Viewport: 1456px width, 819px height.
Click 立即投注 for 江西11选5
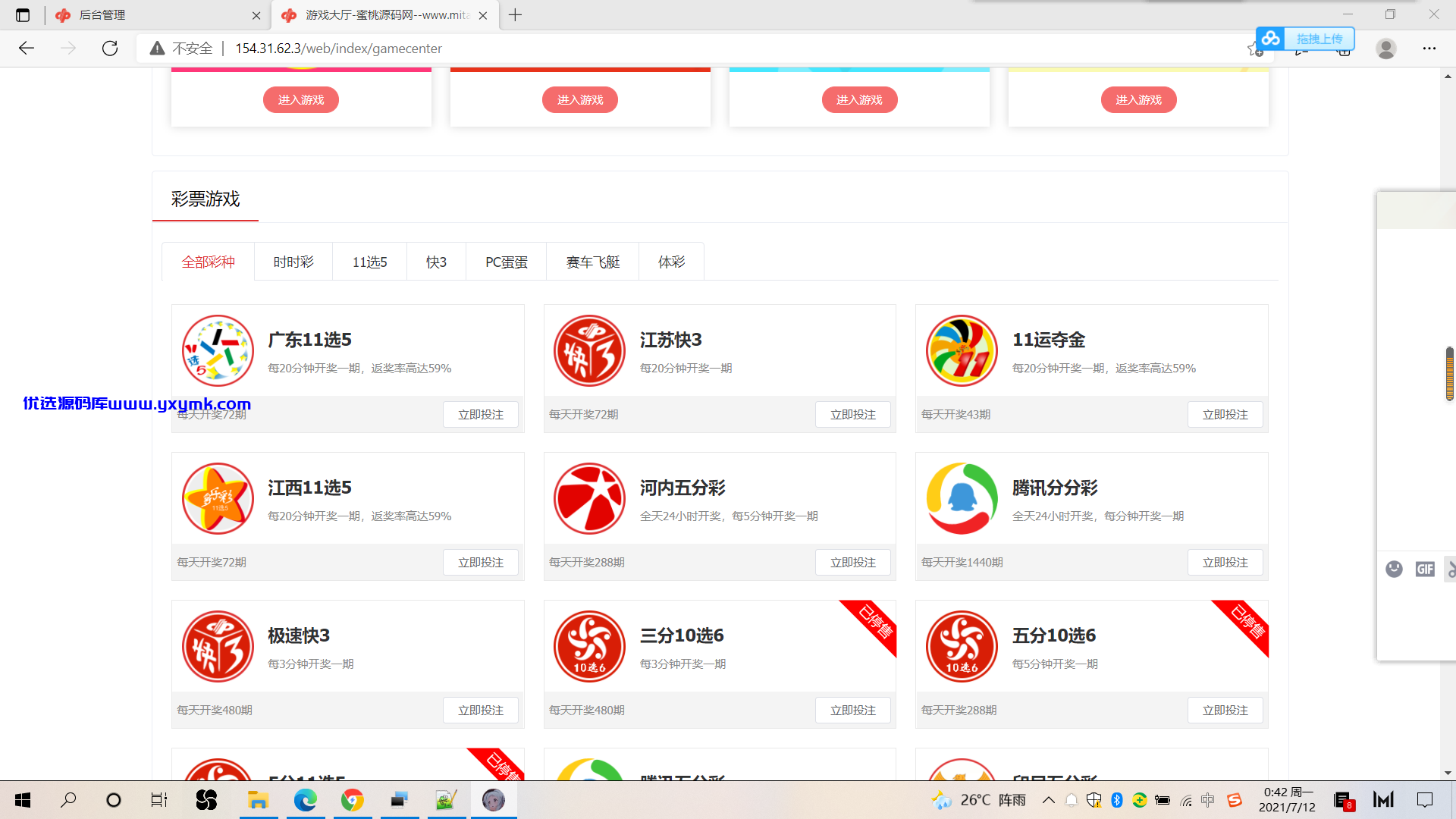tap(481, 563)
